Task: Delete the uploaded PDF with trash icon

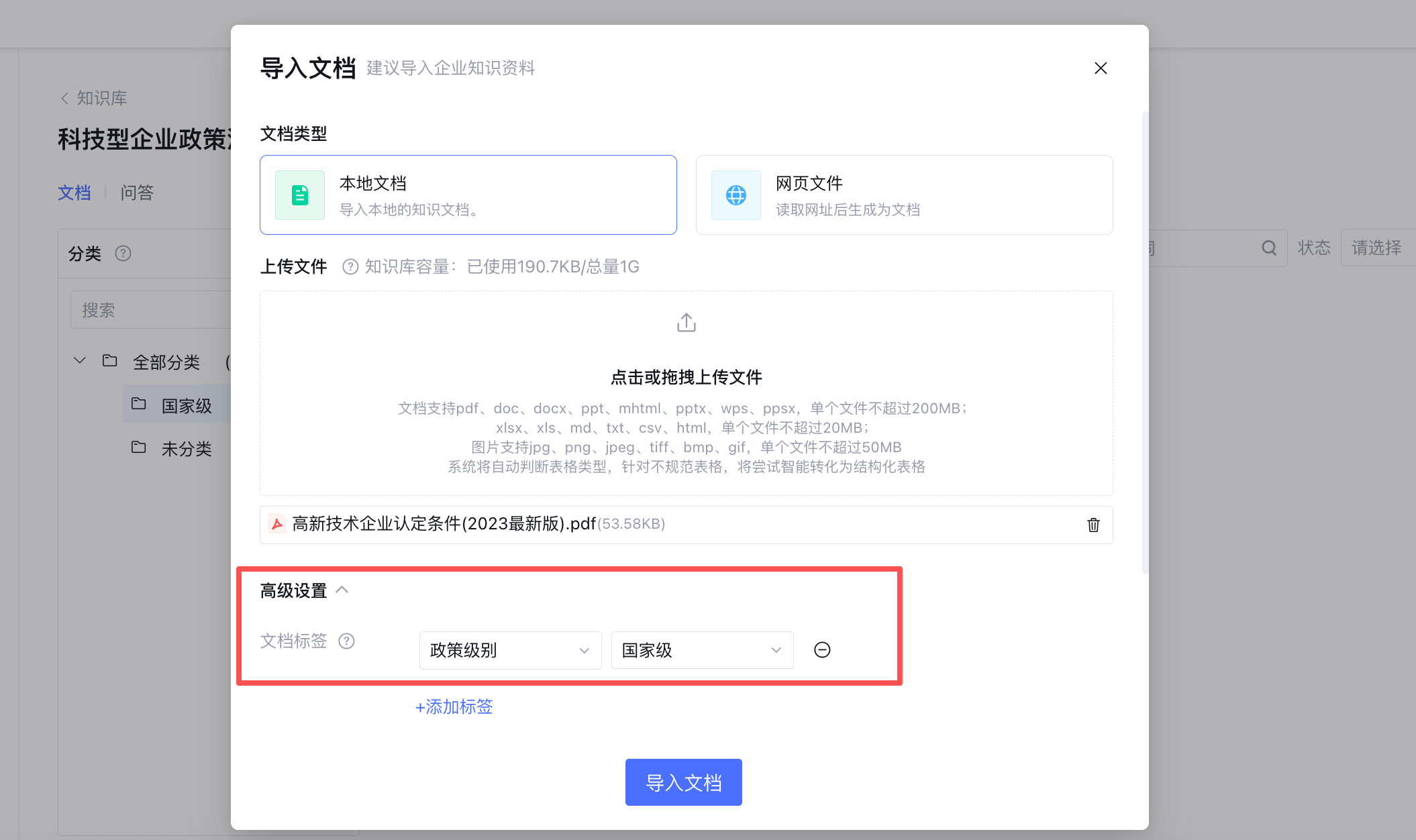Action: pos(1093,525)
